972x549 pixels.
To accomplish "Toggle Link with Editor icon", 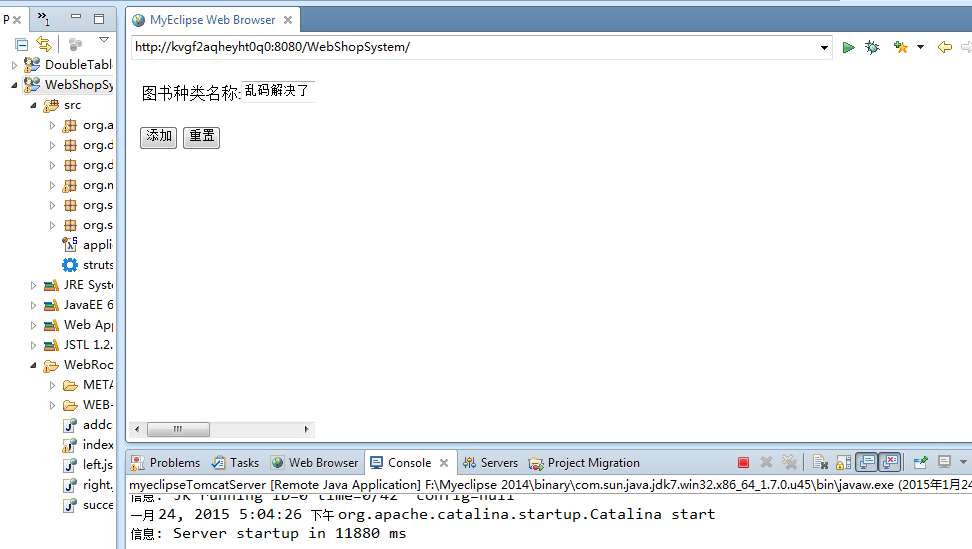I will coord(43,44).
